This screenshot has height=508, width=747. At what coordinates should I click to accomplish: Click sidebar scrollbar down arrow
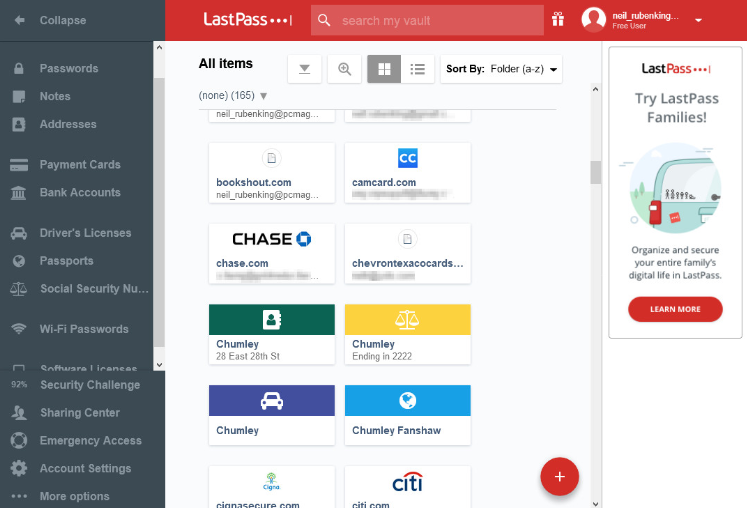pyautogui.click(x=159, y=365)
